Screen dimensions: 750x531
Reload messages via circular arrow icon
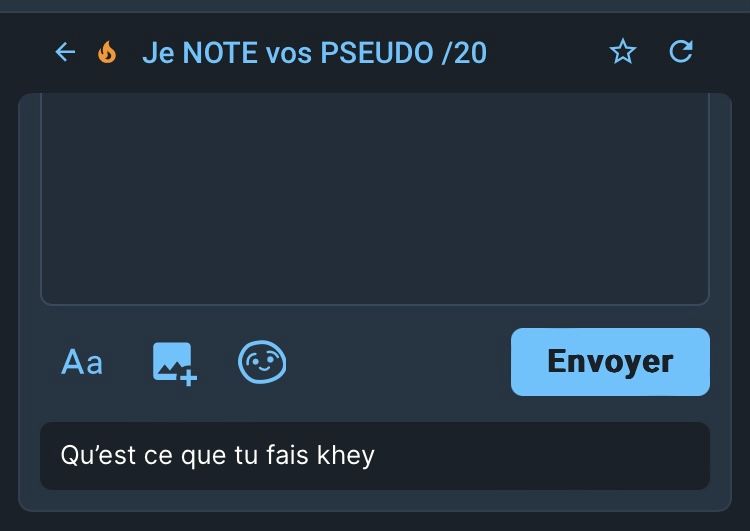click(x=681, y=52)
